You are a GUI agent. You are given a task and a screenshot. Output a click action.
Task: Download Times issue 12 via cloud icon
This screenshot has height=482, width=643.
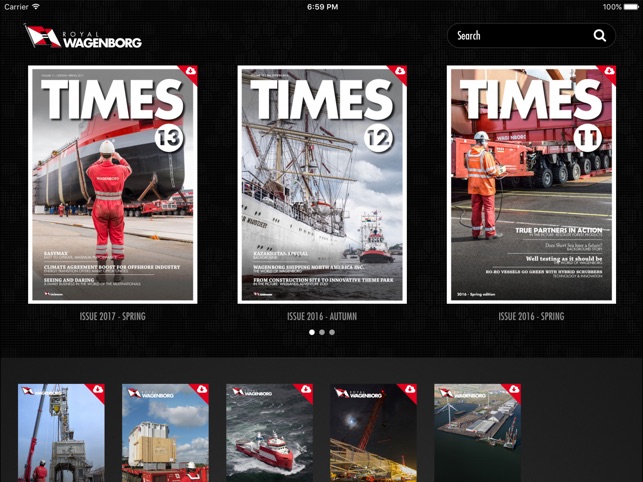400,71
